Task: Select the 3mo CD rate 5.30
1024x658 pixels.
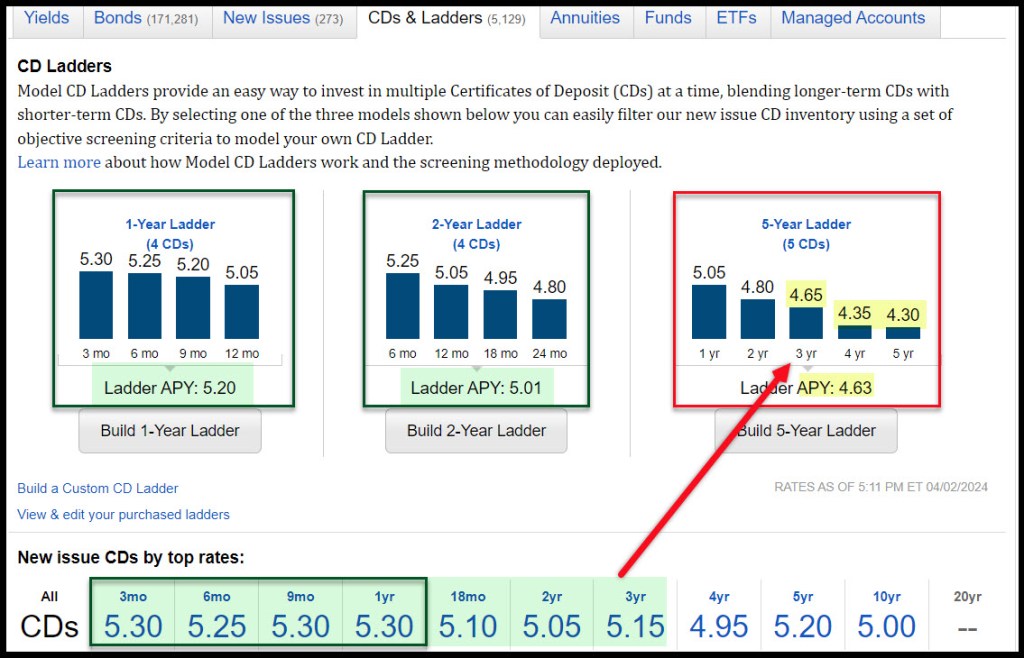Action: 133,626
